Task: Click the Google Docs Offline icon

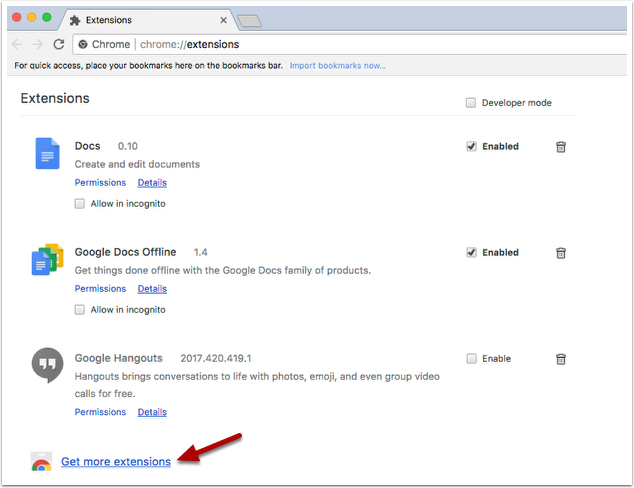Action: click(47, 259)
